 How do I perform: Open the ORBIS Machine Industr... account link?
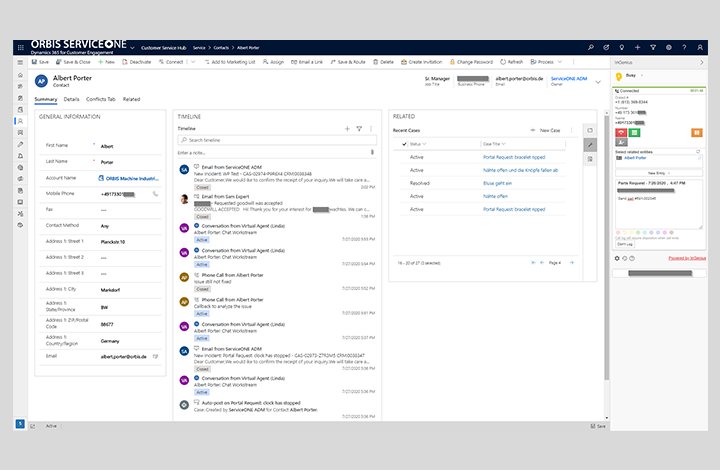132,179
